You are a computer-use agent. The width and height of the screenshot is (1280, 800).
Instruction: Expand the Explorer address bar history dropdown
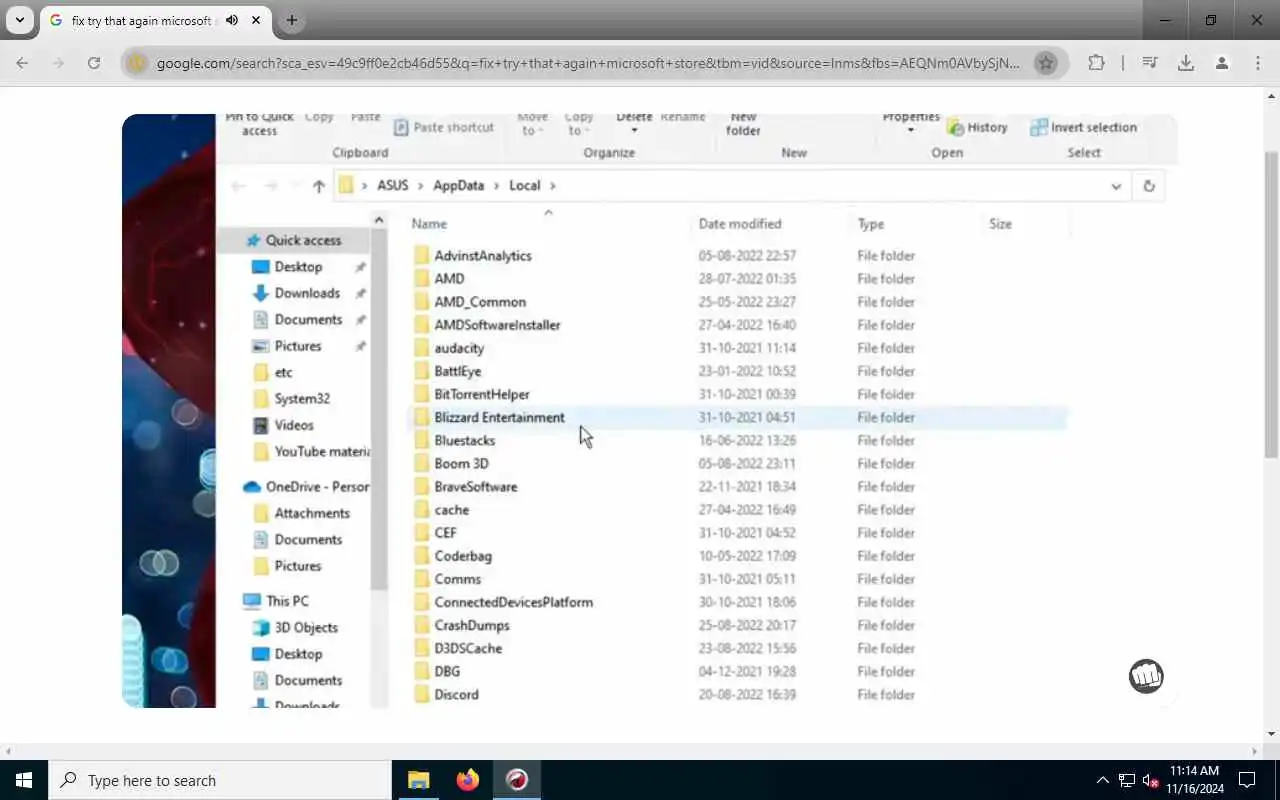pyautogui.click(x=1116, y=186)
